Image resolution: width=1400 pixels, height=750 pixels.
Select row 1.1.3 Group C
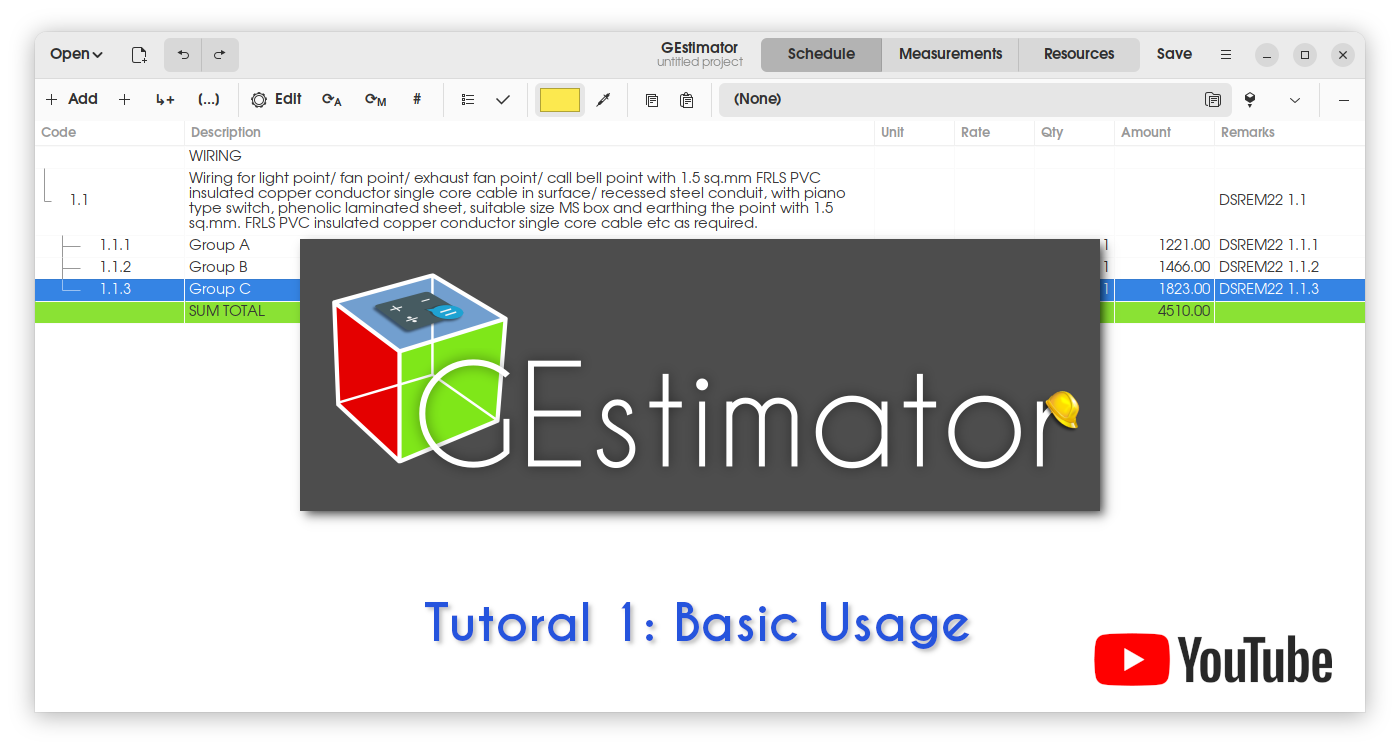pos(700,289)
